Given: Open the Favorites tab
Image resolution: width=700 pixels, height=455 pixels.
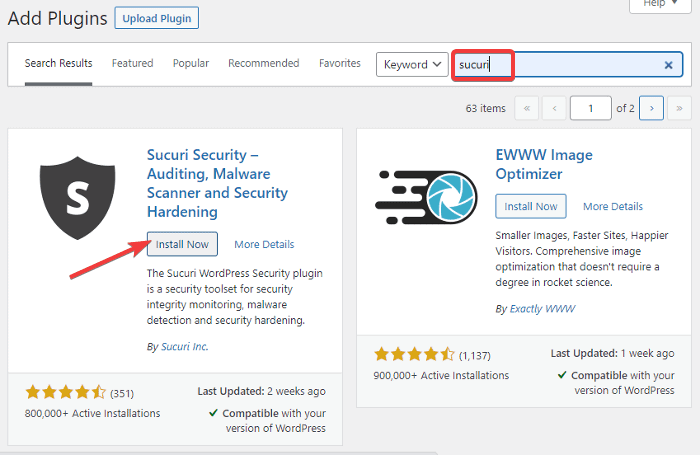Looking at the screenshot, I should pos(340,63).
